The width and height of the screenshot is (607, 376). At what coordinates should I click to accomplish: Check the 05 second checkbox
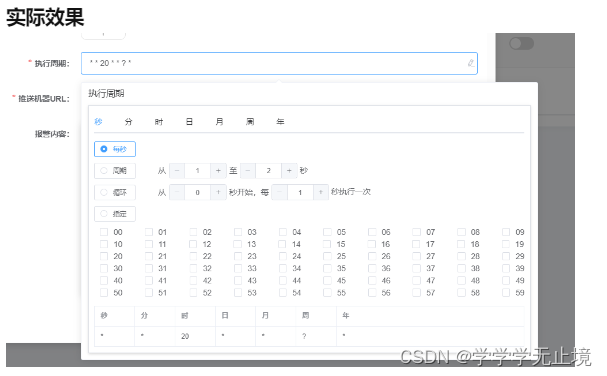coord(327,232)
